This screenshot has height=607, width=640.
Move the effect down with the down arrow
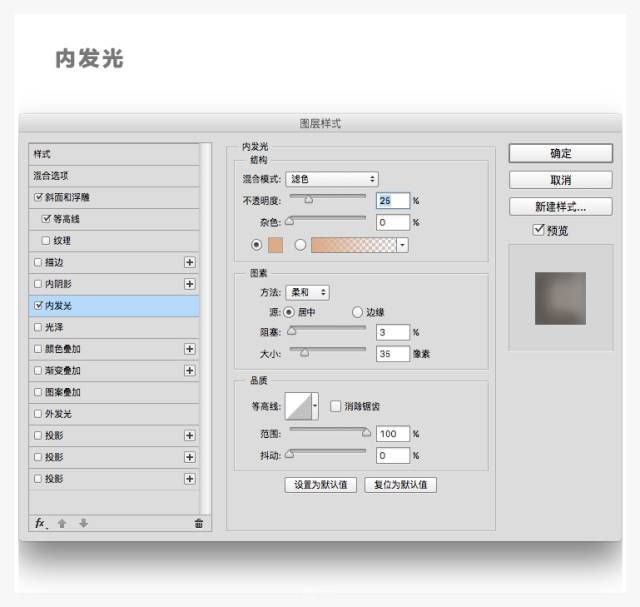84,523
